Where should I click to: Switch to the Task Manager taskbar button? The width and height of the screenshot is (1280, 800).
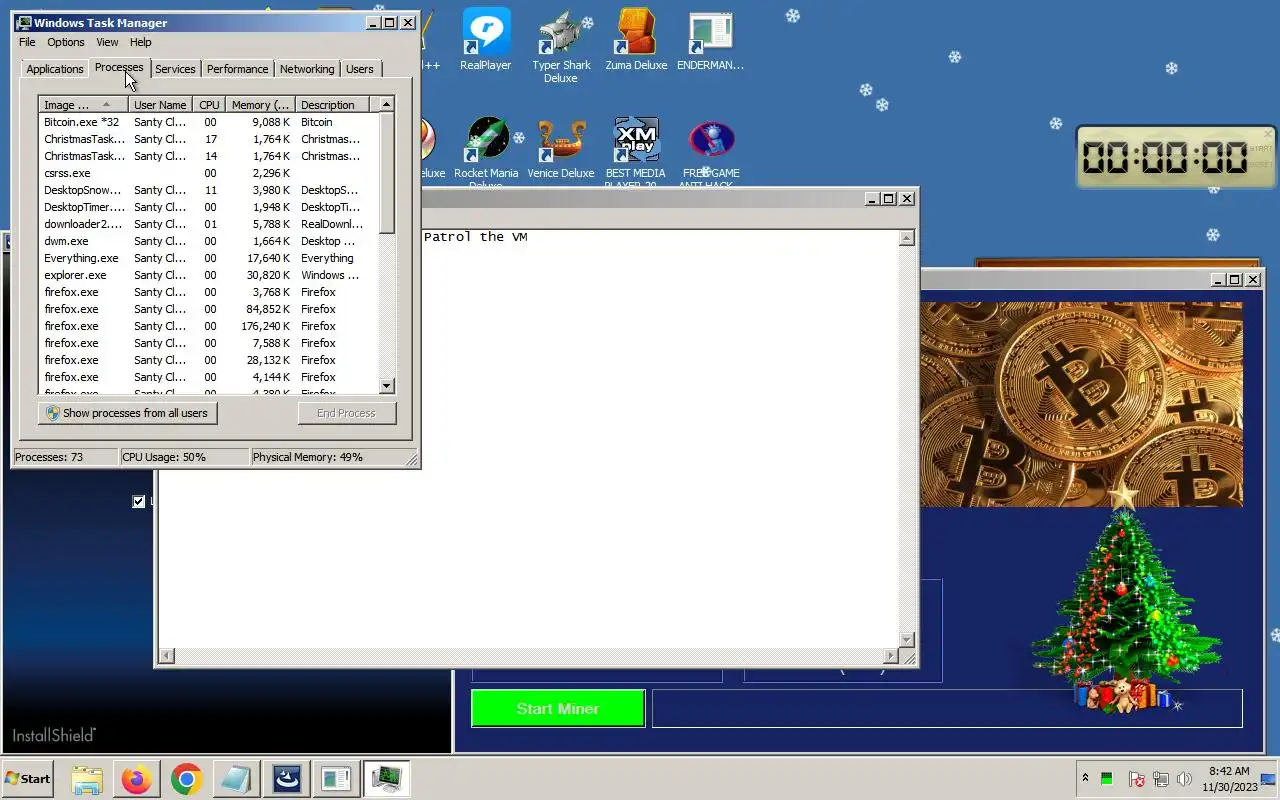386,779
